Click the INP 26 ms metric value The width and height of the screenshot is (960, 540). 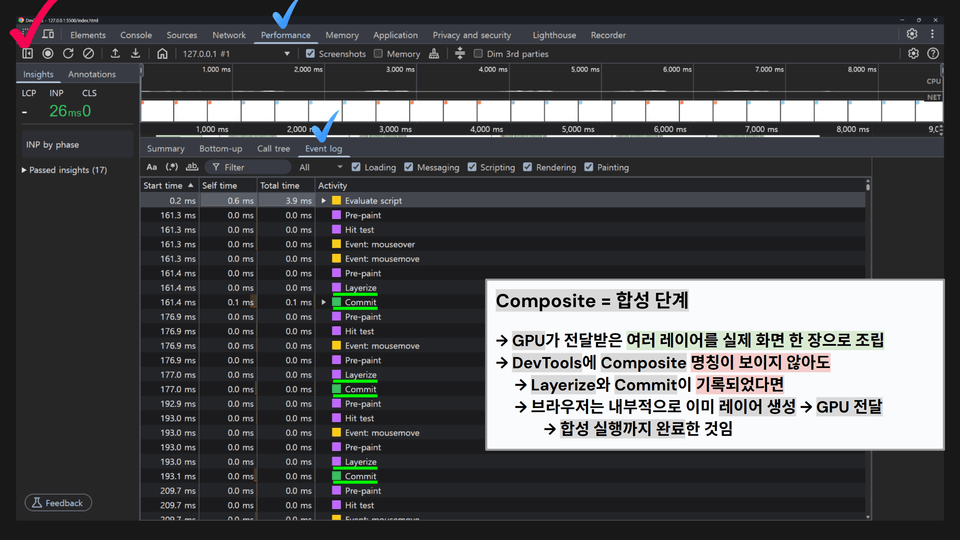pos(65,111)
